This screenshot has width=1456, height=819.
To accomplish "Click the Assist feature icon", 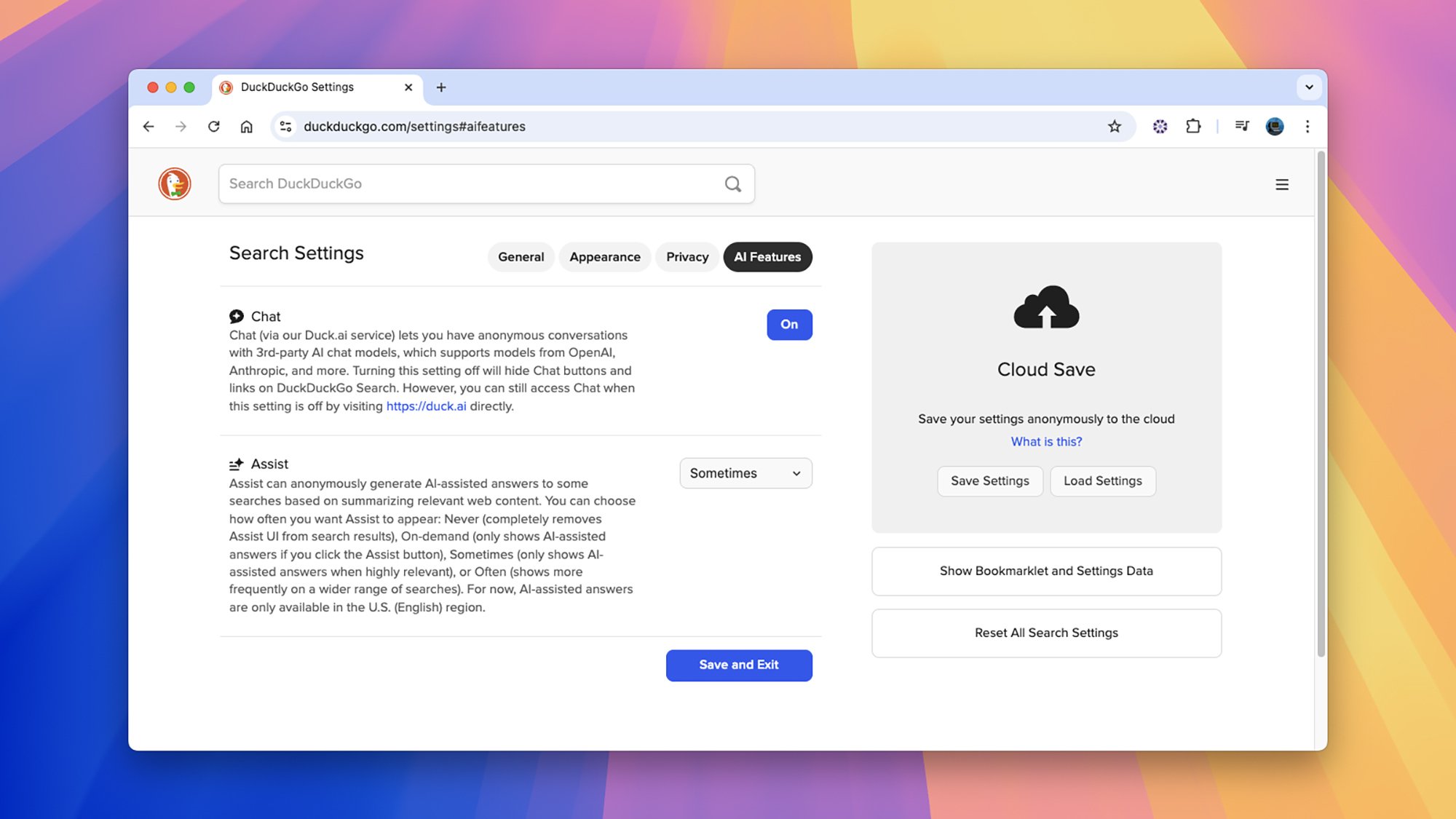I will point(236,464).
